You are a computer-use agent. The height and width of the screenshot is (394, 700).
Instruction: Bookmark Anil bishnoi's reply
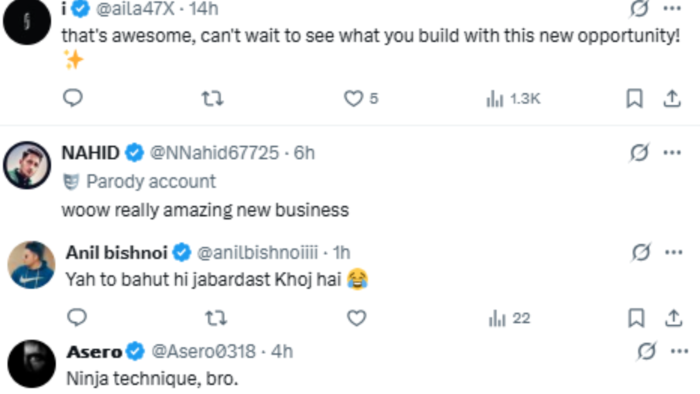tap(636, 318)
